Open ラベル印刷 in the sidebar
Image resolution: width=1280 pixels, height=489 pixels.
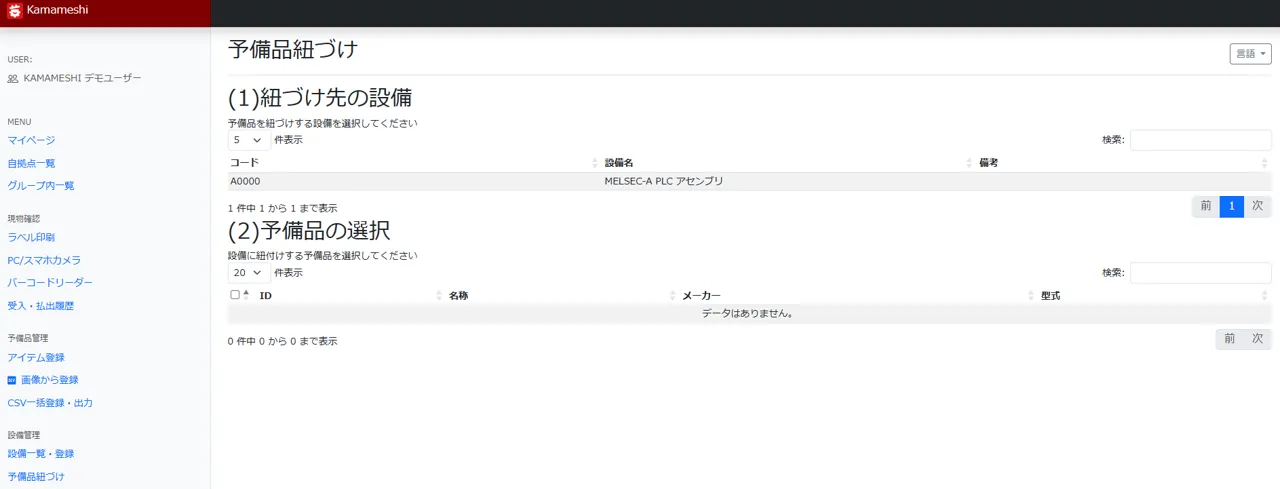31,237
